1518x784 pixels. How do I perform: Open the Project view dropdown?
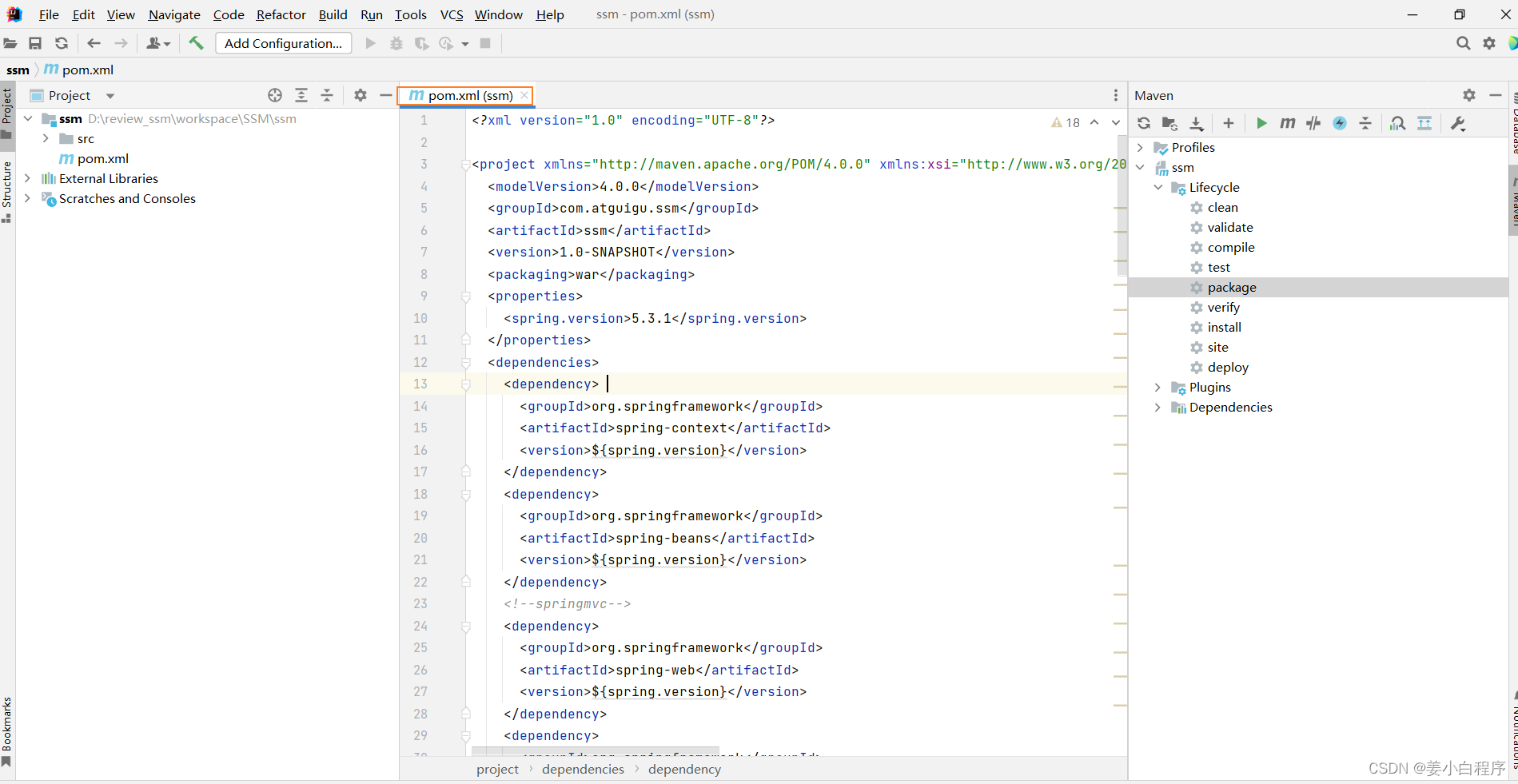pos(110,96)
